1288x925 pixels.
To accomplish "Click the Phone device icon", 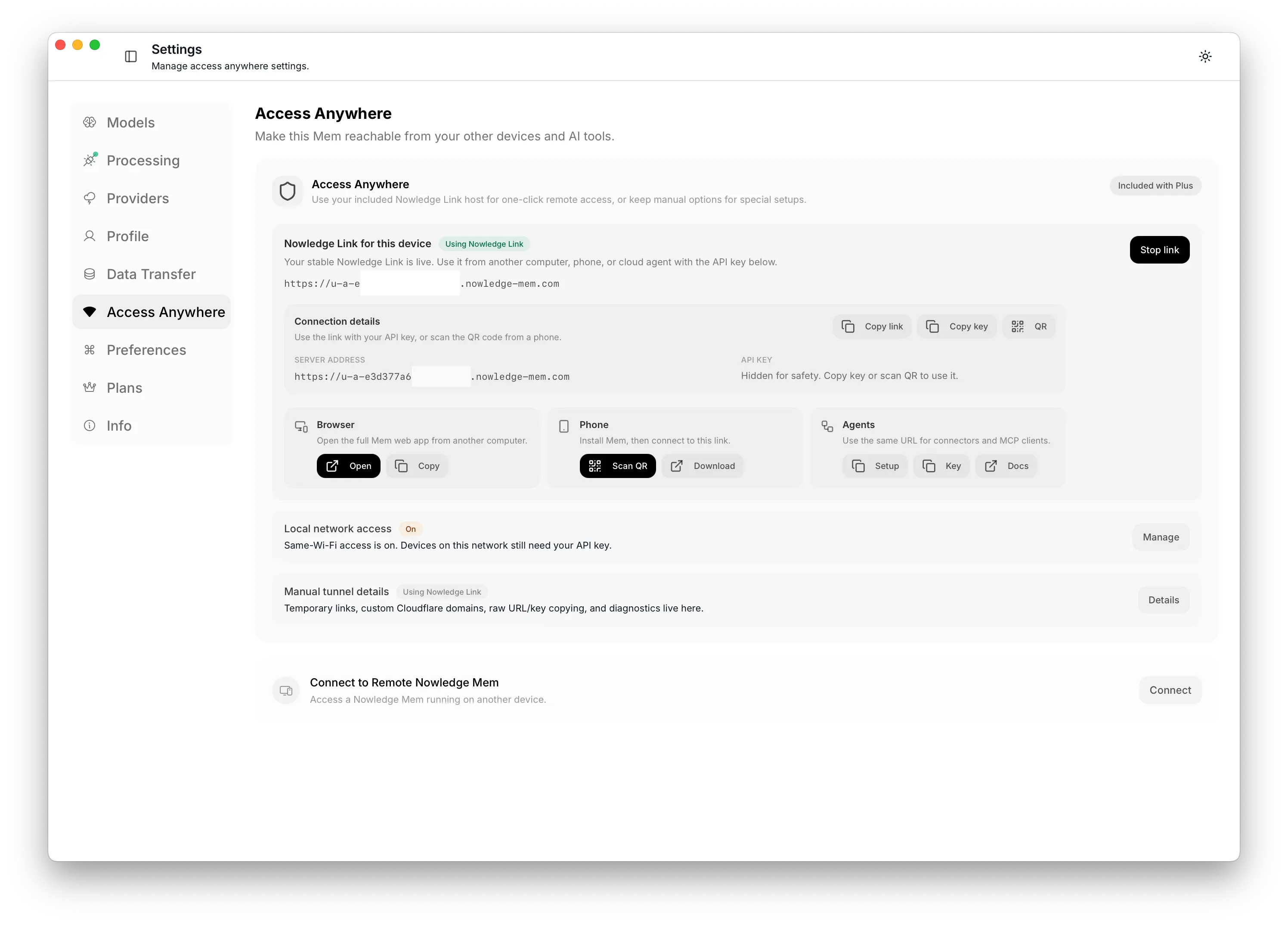I will coord(564,426).
